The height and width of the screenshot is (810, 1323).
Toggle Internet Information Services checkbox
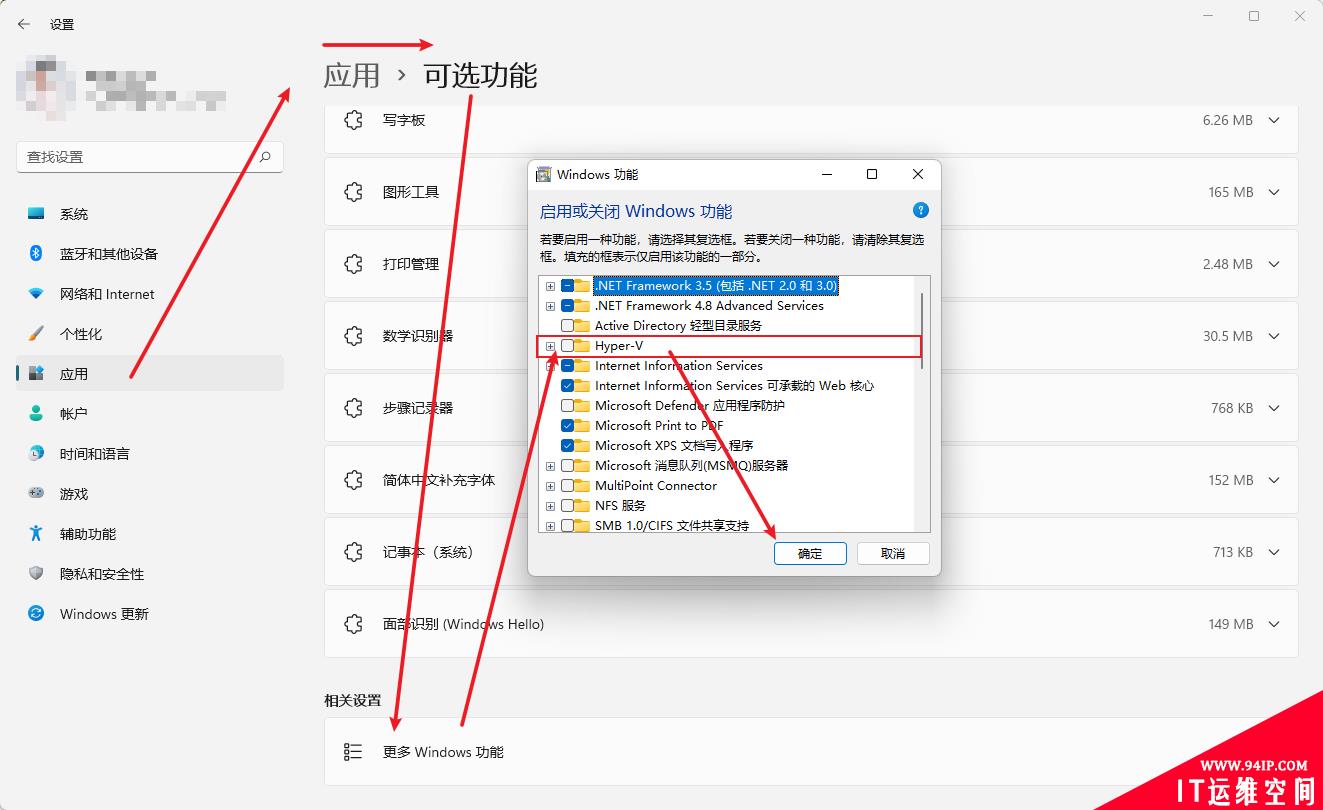(568, 366)
